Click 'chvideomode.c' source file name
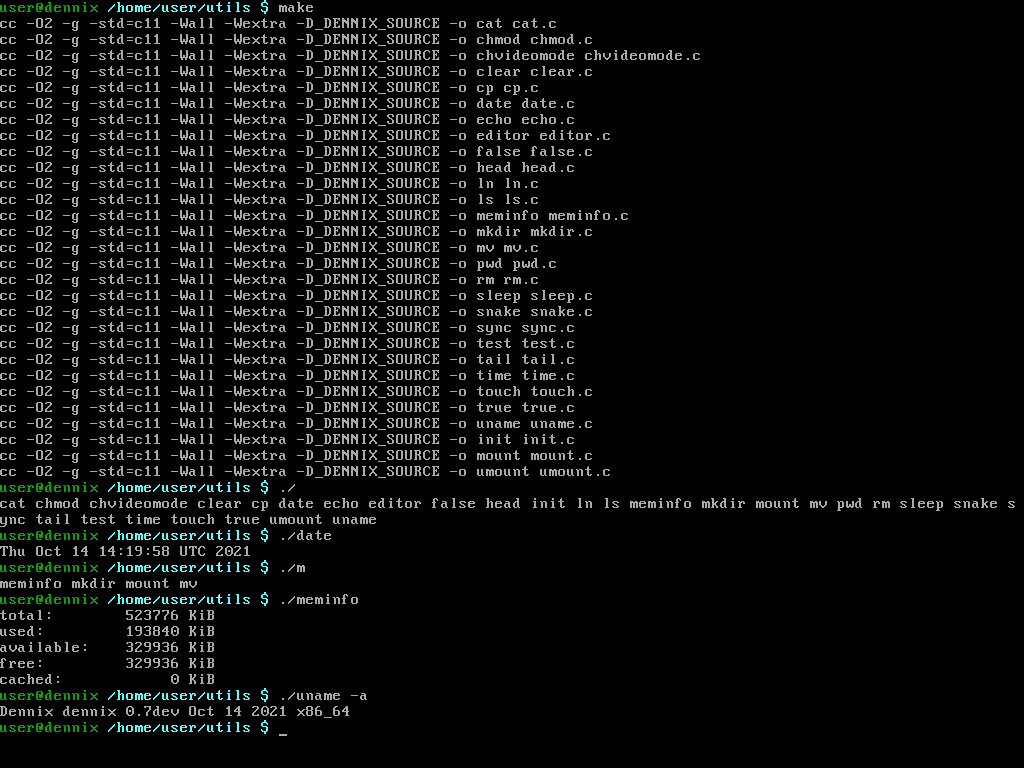Screen dimensions: 1024x768 pos(642,56)
